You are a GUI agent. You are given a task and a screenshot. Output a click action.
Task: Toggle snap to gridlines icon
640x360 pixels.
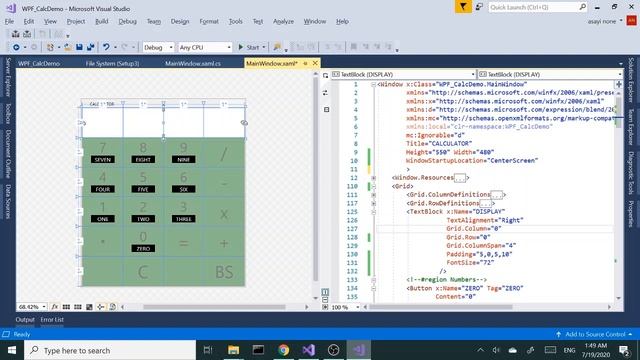pos(78,307)
